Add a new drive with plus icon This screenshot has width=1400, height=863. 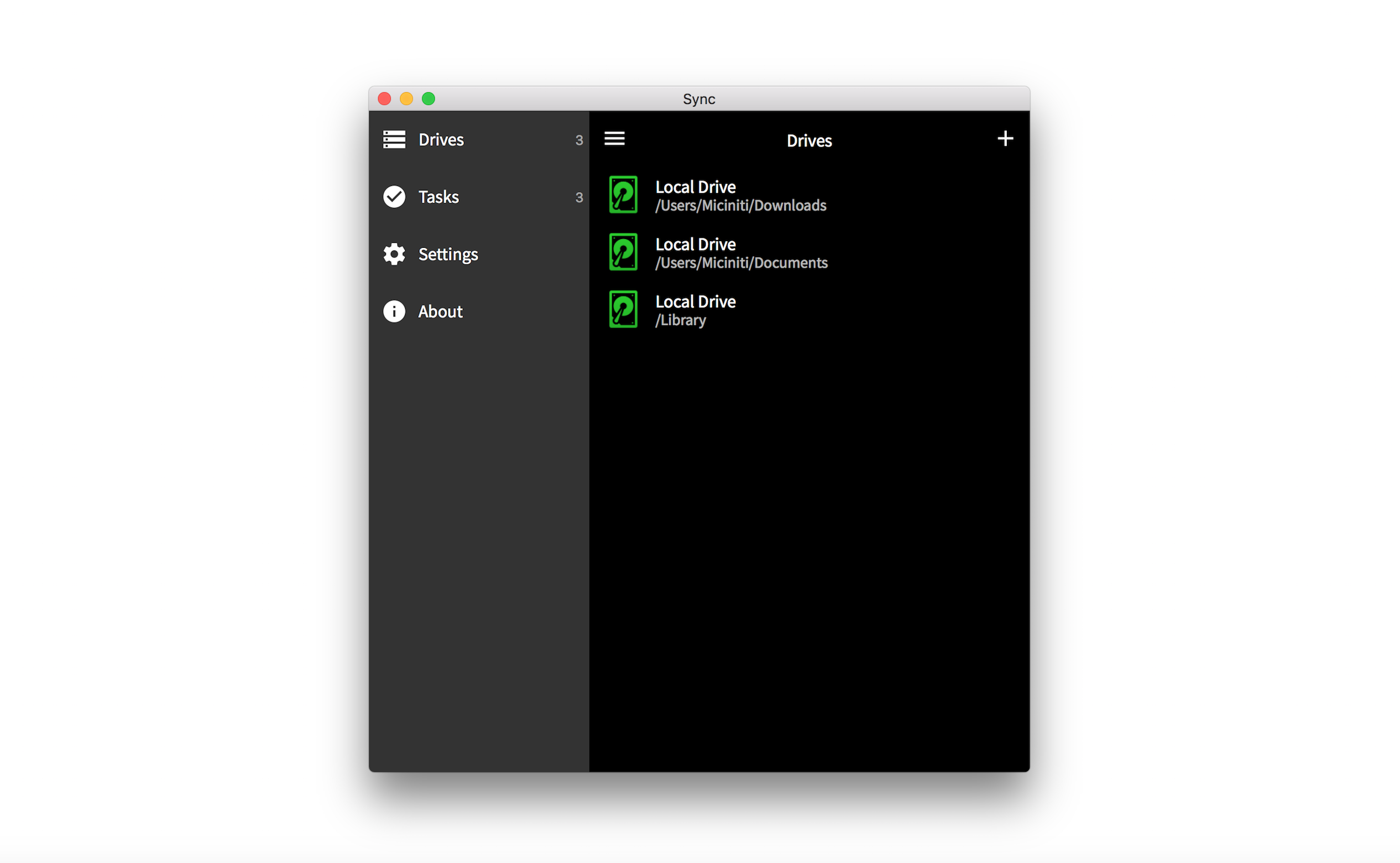click(1005, 139)
